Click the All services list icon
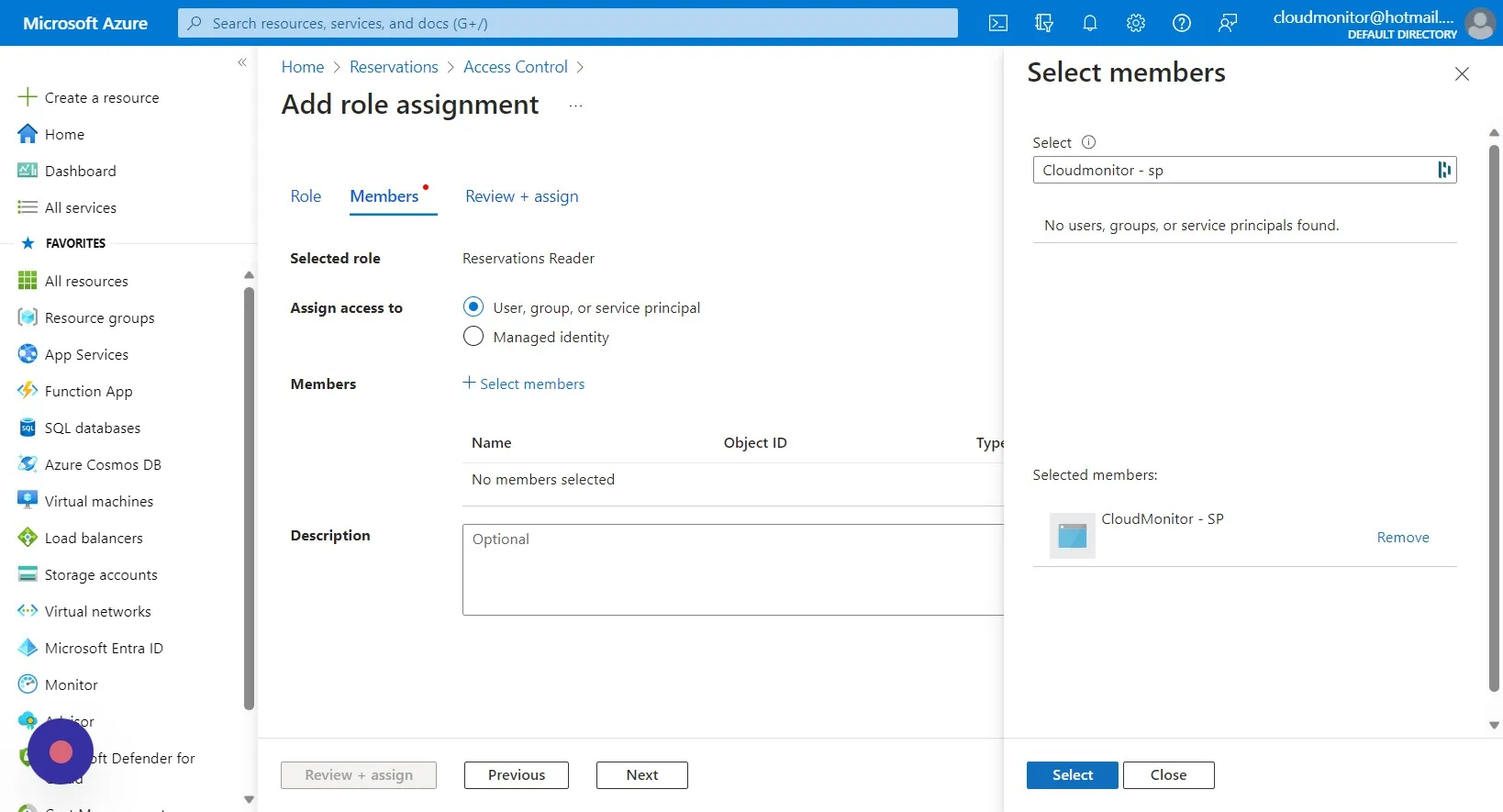The width and height of the screenshot is (1503, 812). pyautogui.click(x=28, y=207)
